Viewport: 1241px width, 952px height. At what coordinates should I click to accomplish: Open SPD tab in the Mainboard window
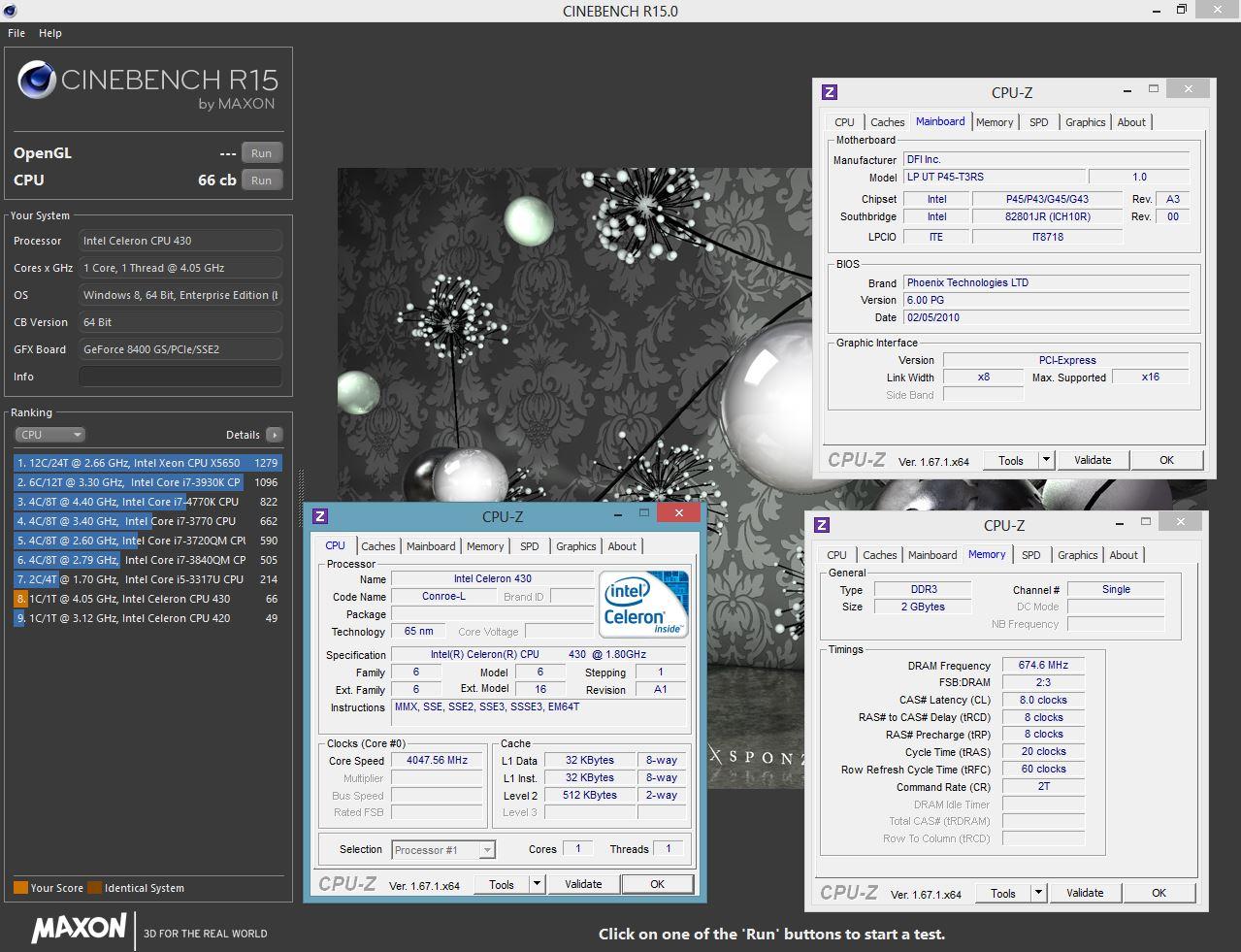click(1038, 122)
